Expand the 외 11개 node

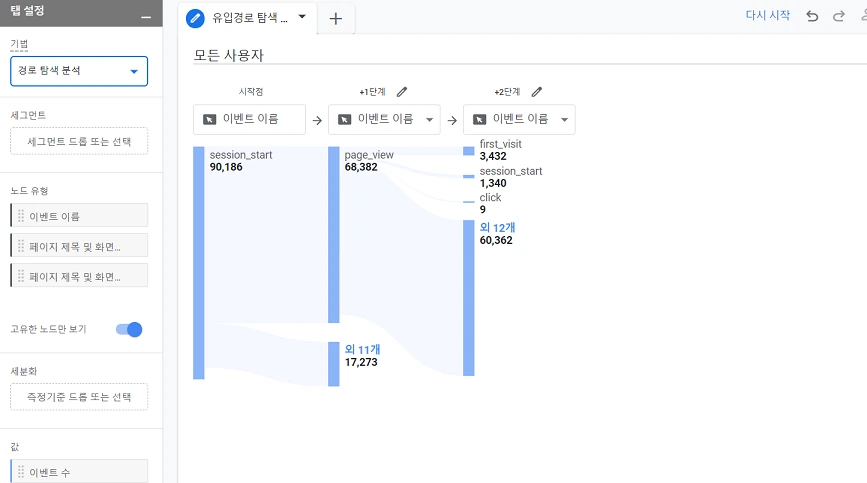click(362, 350)
